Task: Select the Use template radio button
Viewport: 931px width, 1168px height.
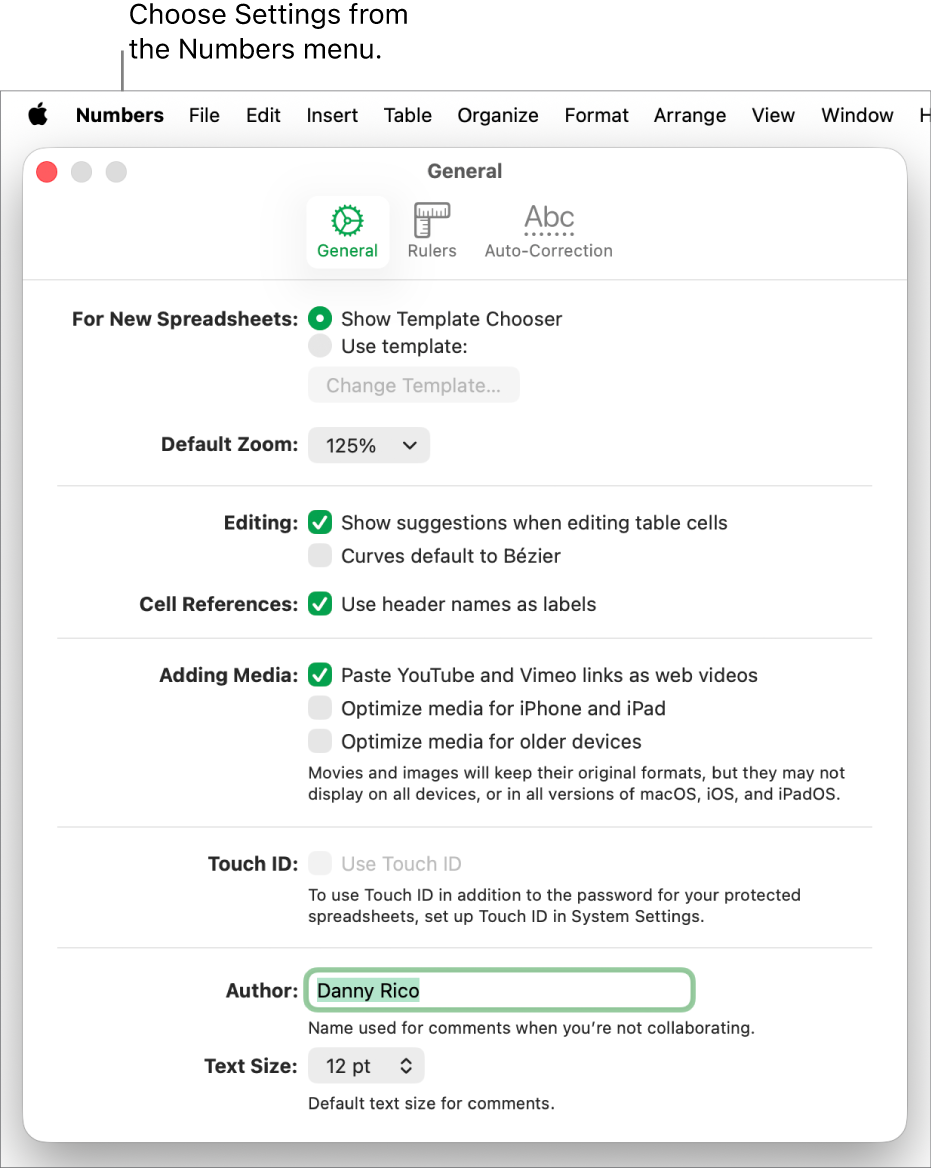Action: [x=320, y=346]
